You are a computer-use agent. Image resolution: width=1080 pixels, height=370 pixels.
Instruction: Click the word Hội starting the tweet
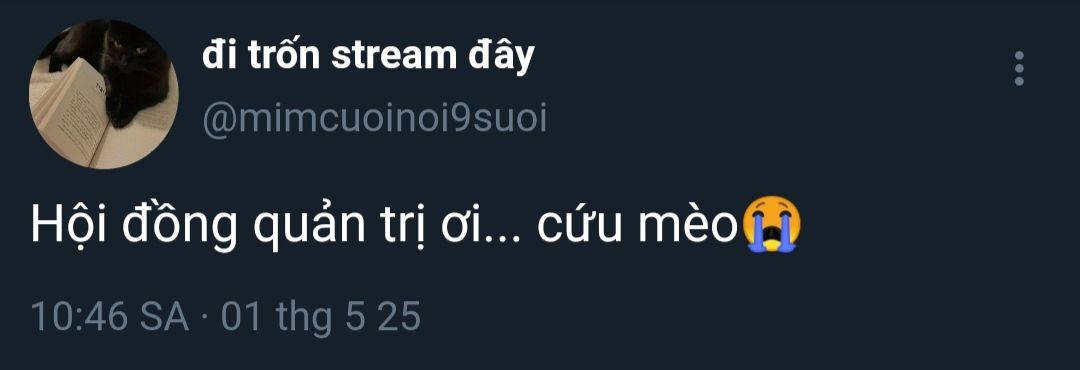pyautogui.click(x=69, y=225)
